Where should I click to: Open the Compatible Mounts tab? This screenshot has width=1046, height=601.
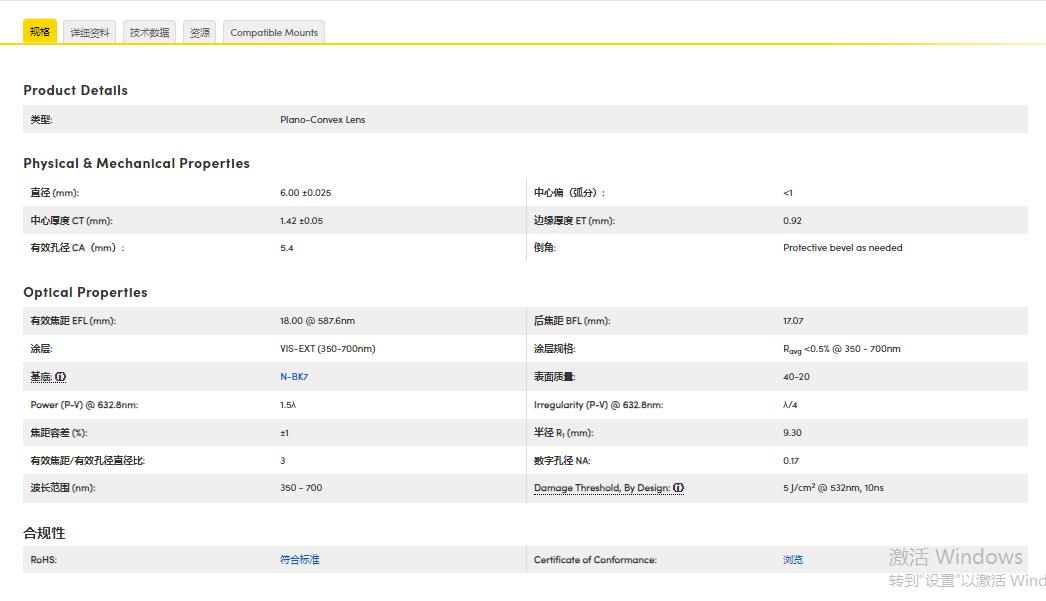pyautogui.click(x=274, y=33)
